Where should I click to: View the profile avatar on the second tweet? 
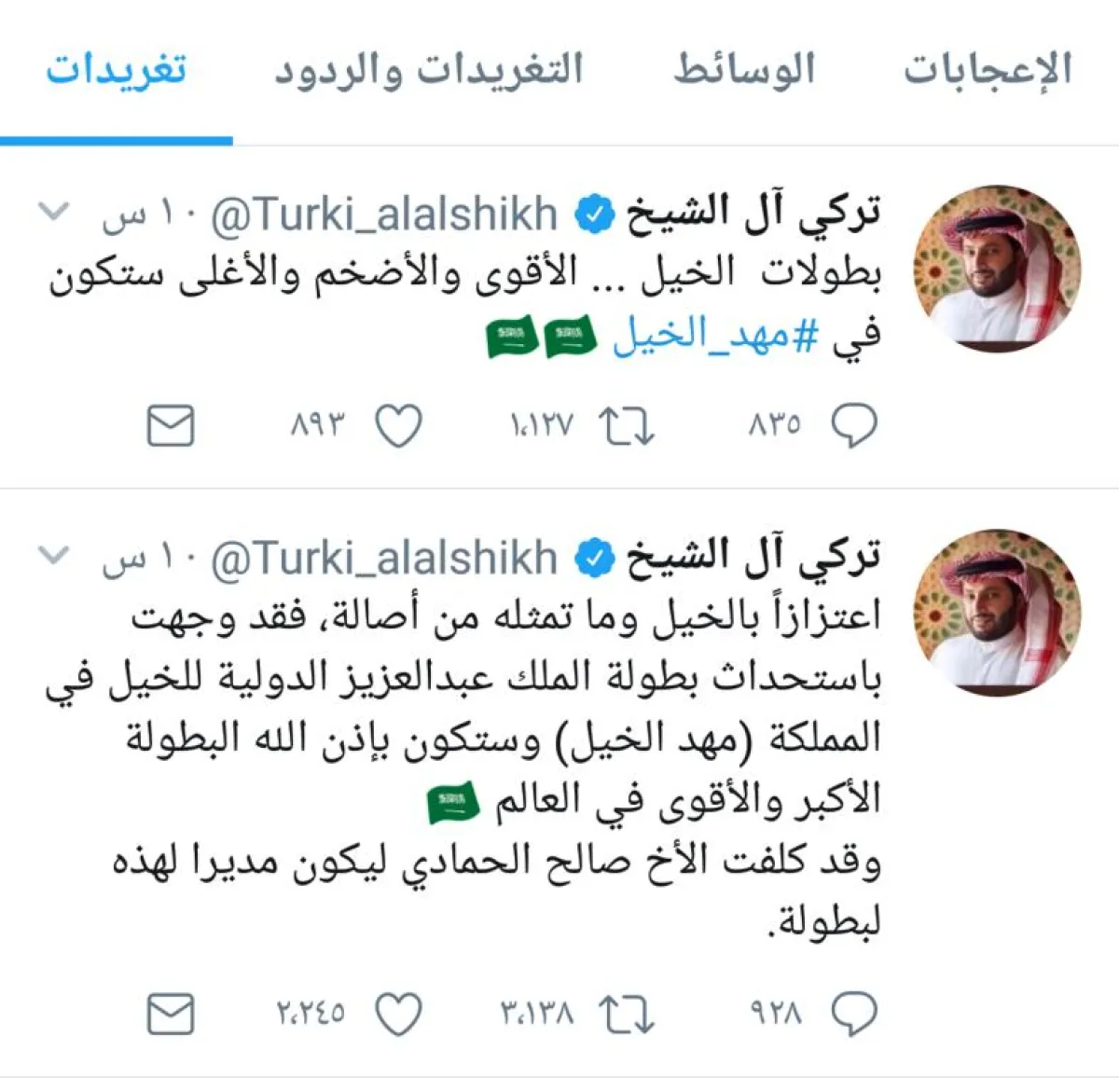click(x=997, y=612)
